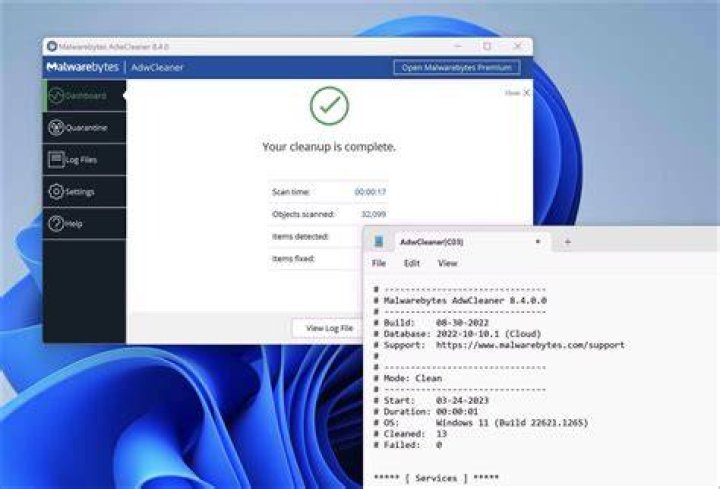Add a new Notepad tab
Image resolution: width=720 pixels, height=489 pixels.
pos(568,242)
